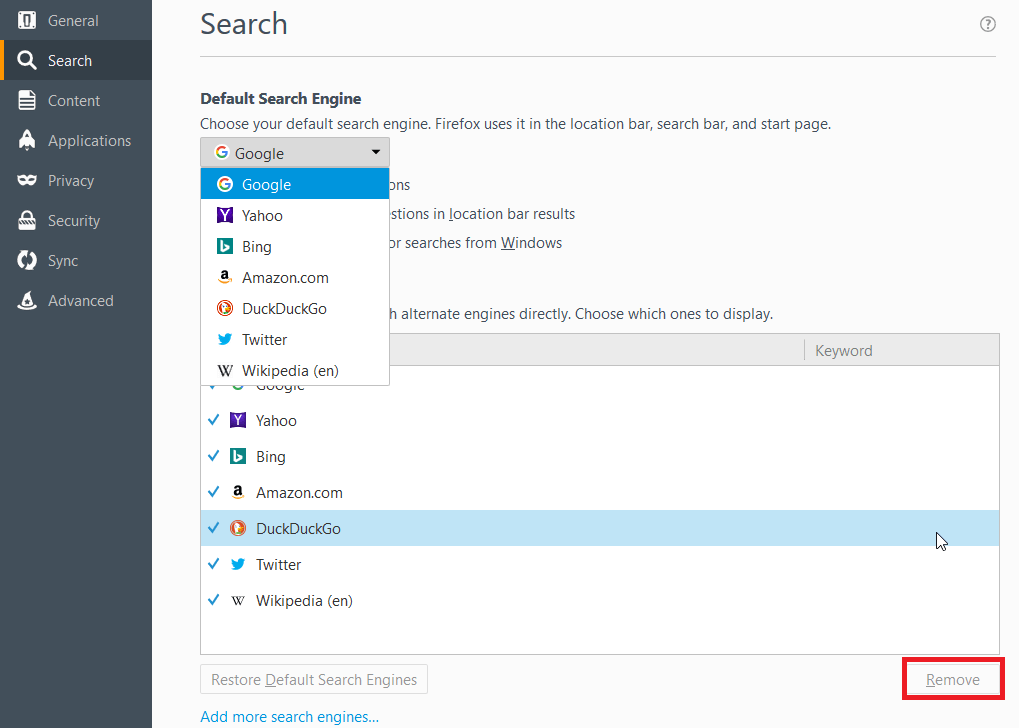Click the Search magnifier icon in sidebar
The height and width of the screenshot is (728, 1019).
point(27,60)
